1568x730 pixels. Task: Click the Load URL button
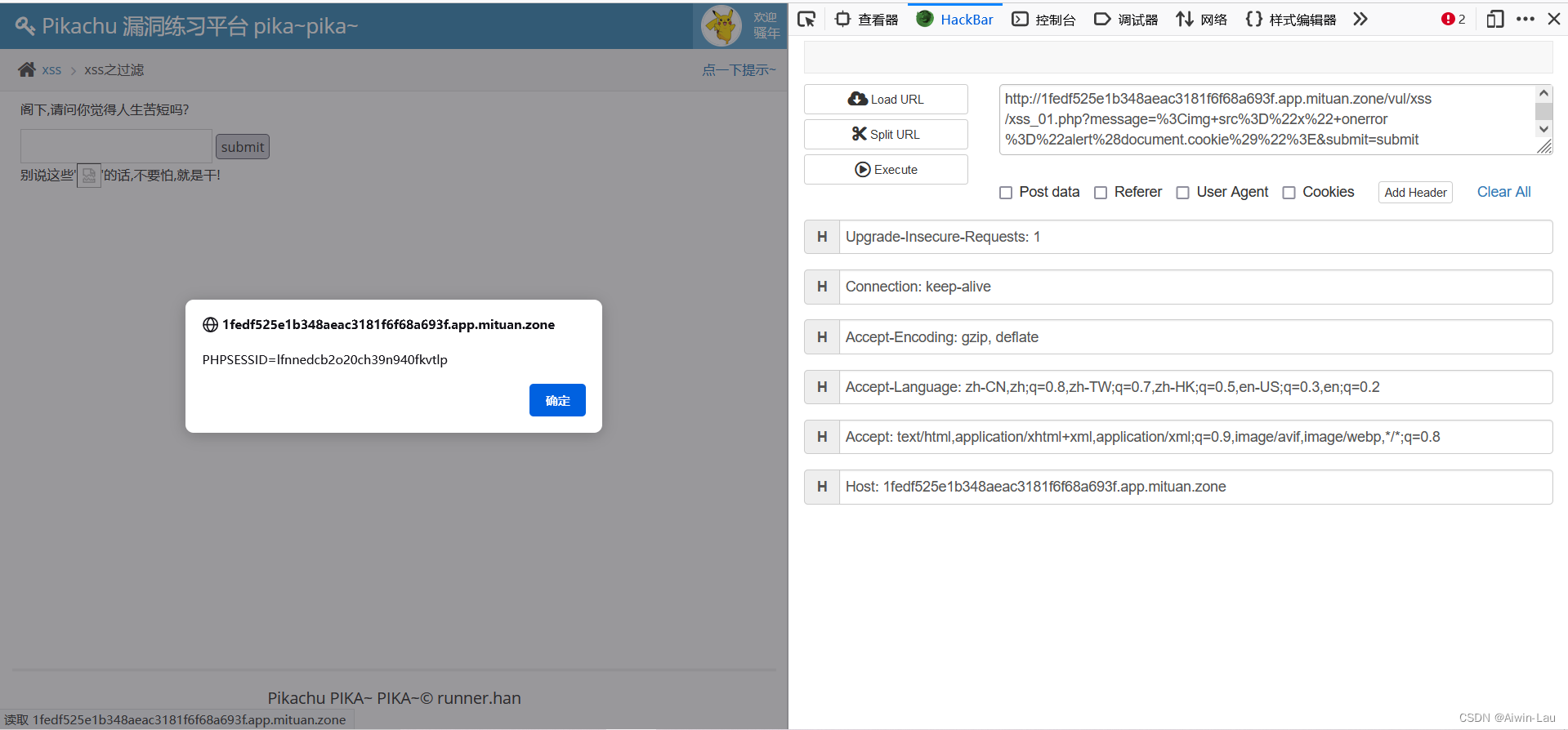point(886,99)
